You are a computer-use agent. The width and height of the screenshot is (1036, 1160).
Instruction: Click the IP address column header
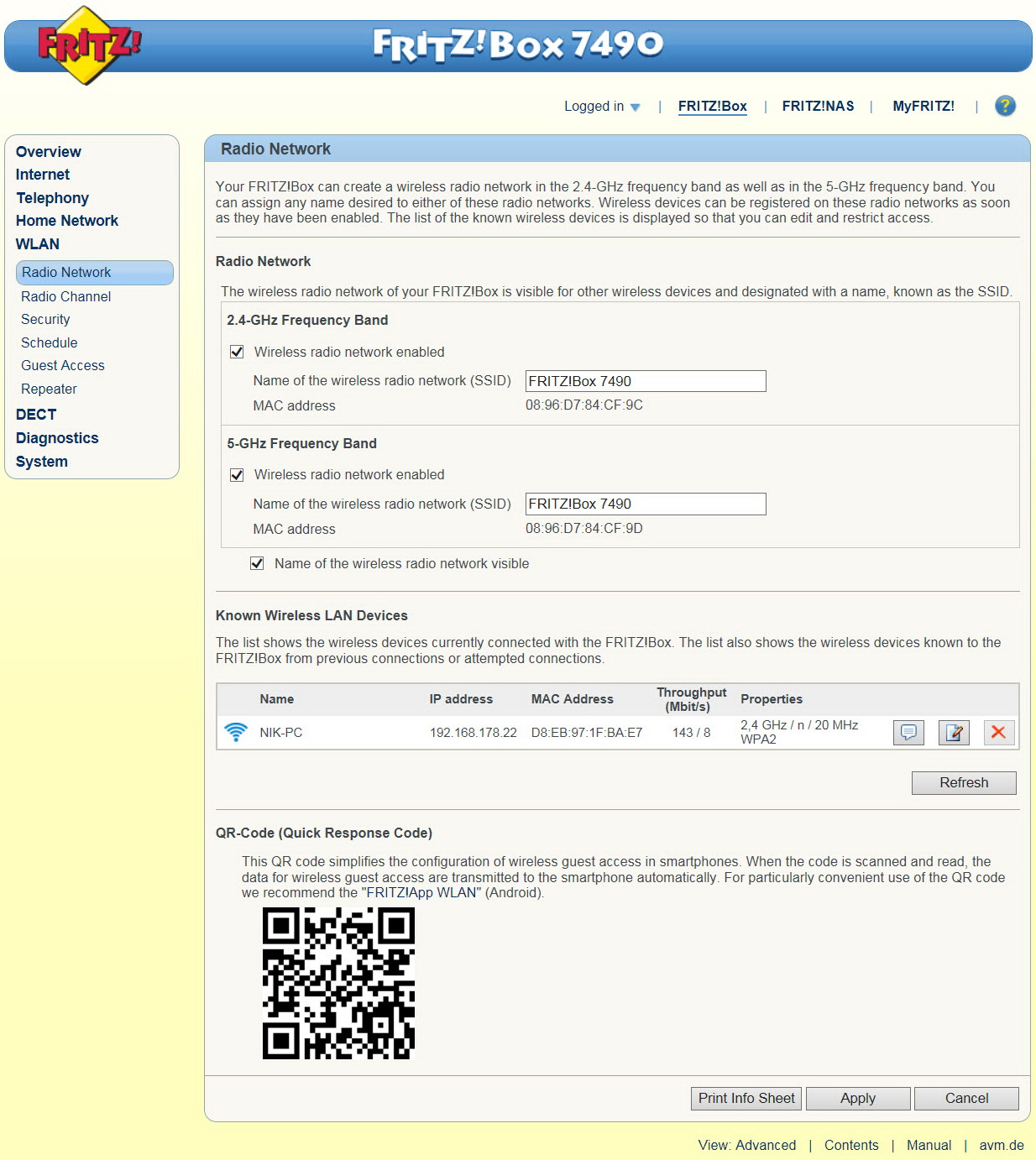(x=461, y=699)
